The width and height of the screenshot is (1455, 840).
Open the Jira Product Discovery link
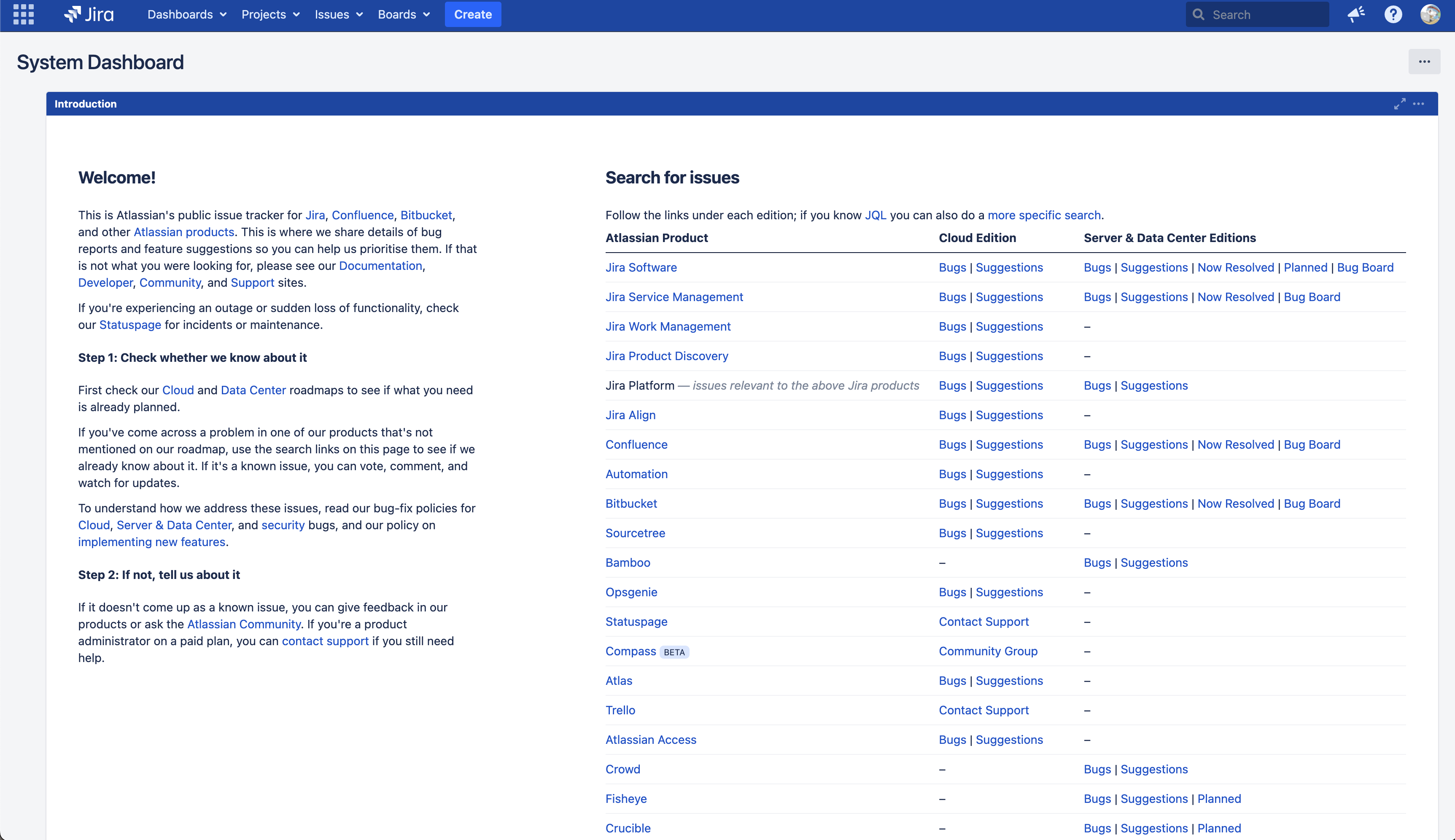click(666, 356)
